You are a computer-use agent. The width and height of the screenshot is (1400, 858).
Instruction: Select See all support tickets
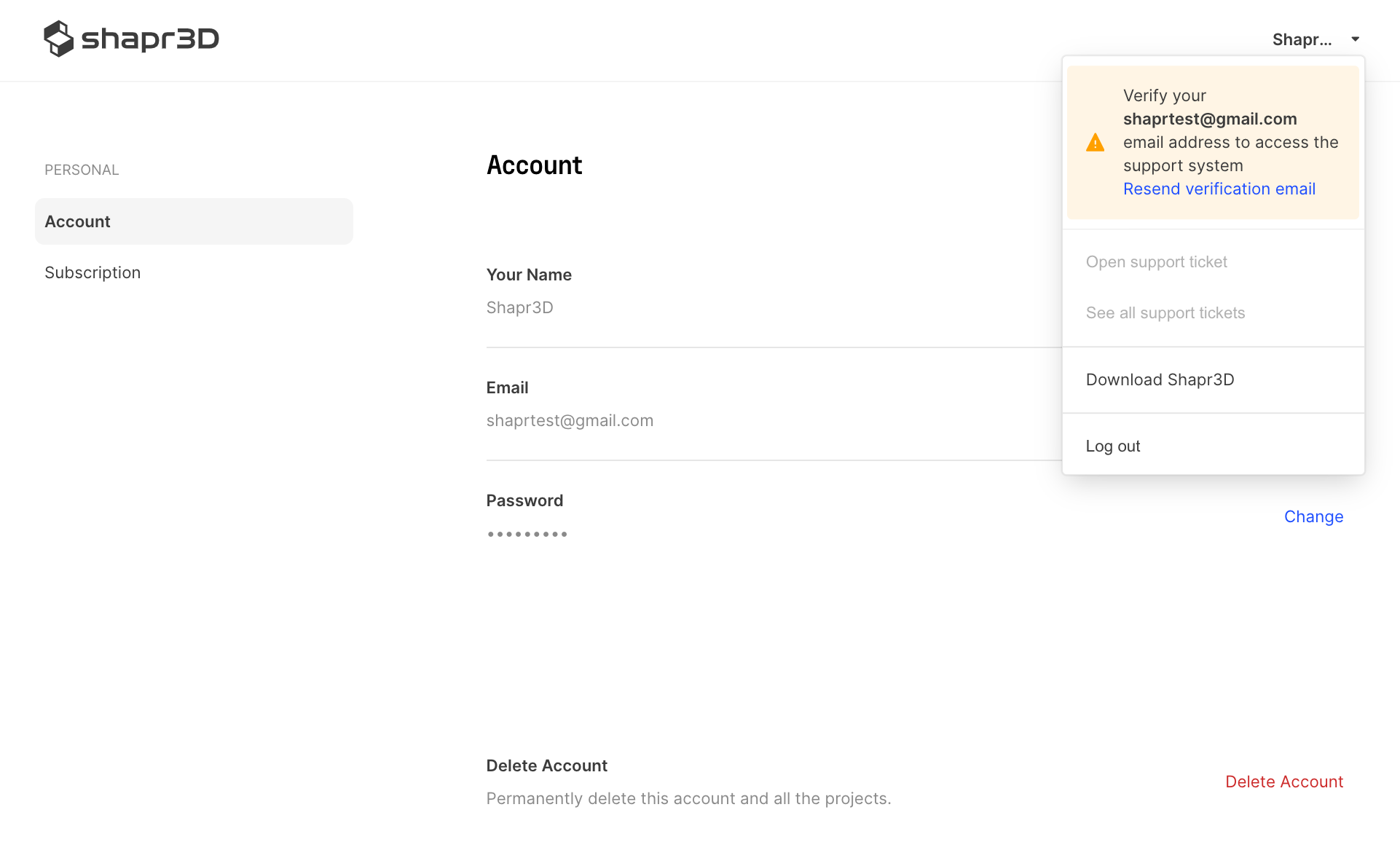(x=1166, y=313)
